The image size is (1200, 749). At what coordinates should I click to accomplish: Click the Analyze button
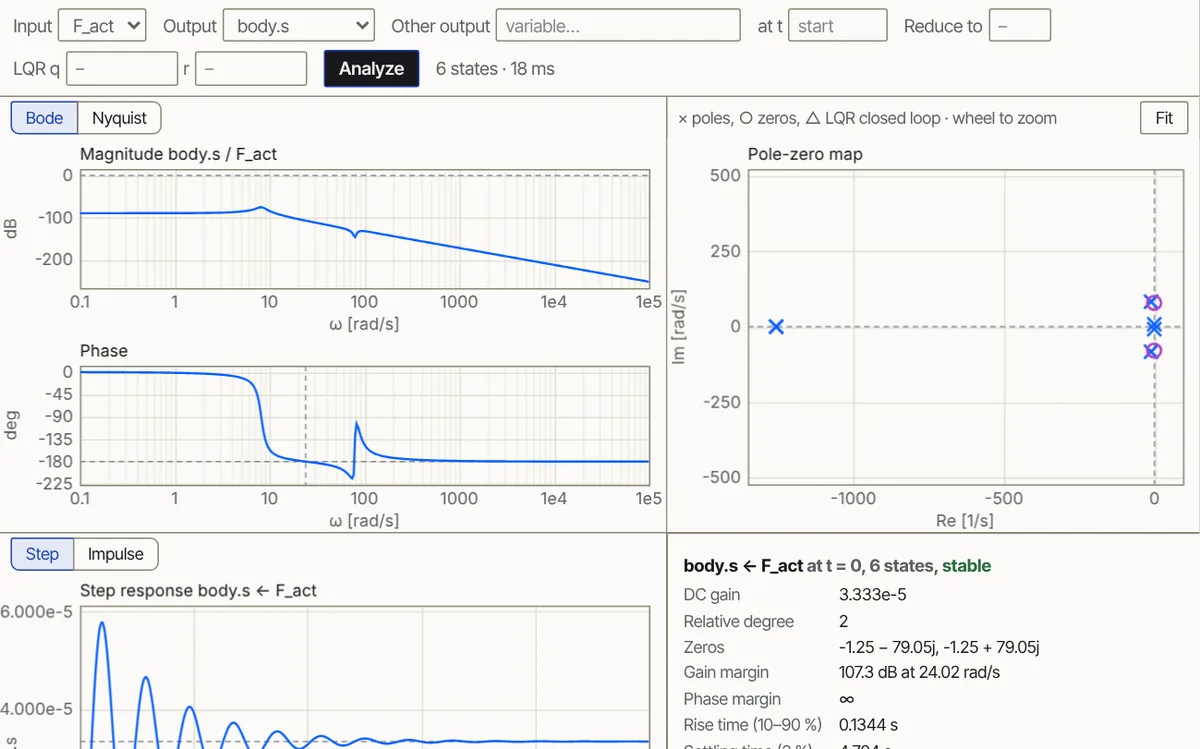[x=371, y=69]
